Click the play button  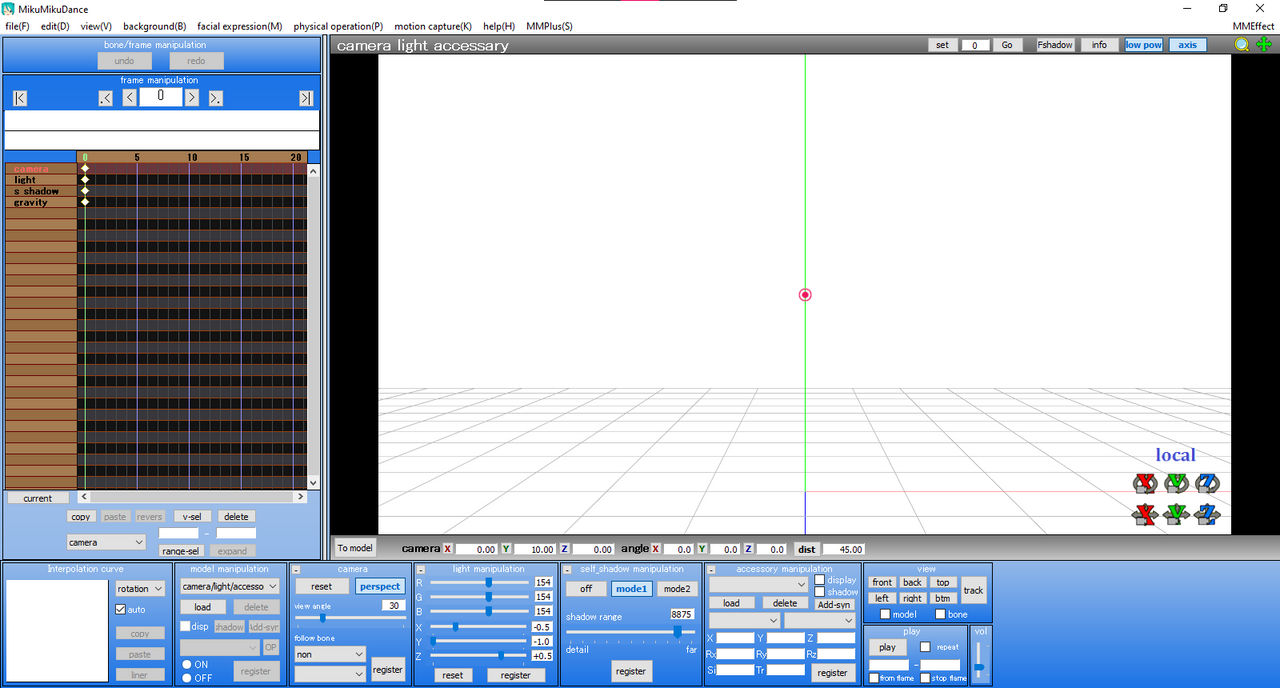point(887,647)
